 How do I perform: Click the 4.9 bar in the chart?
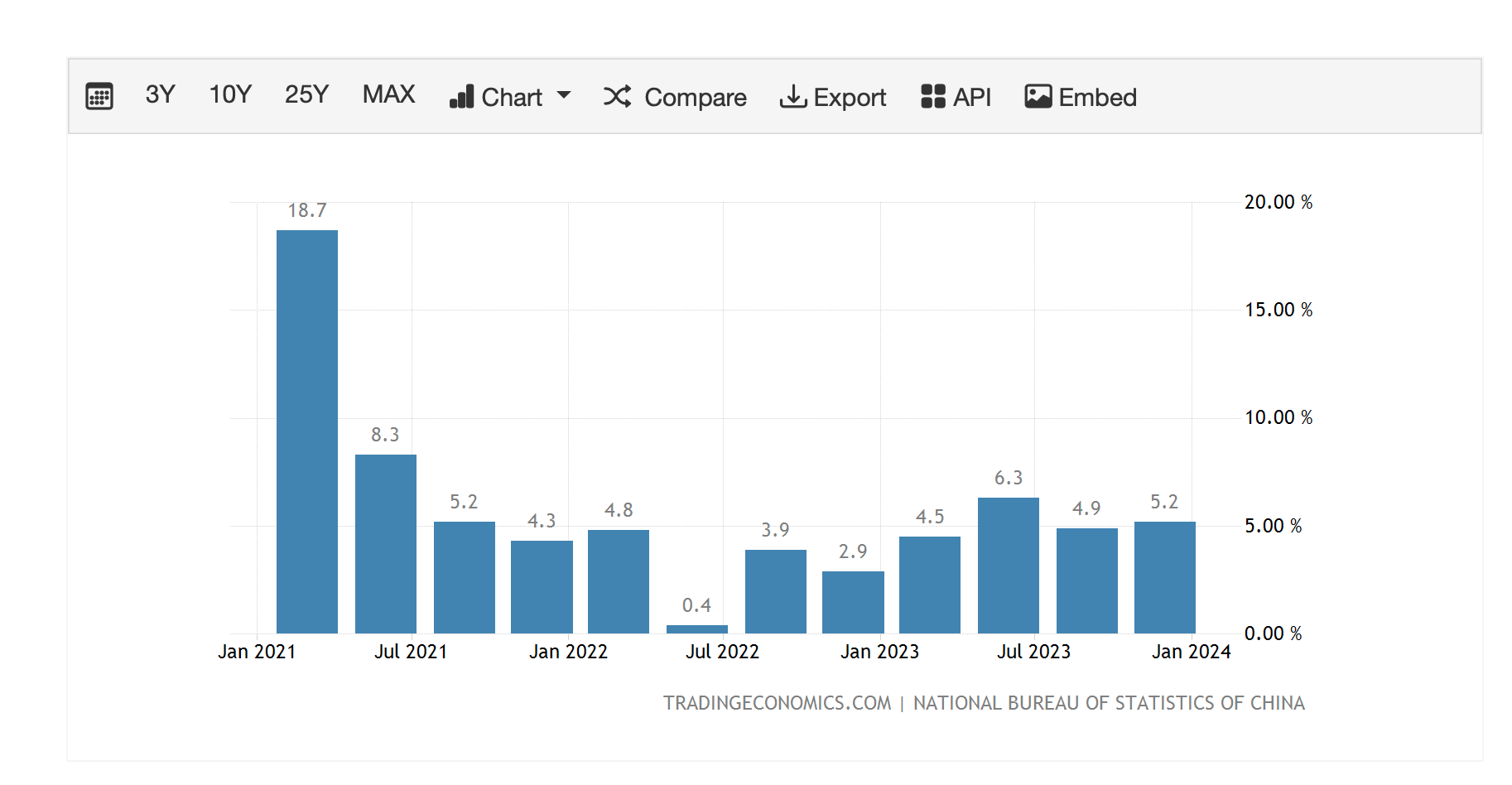point(1087,580)
